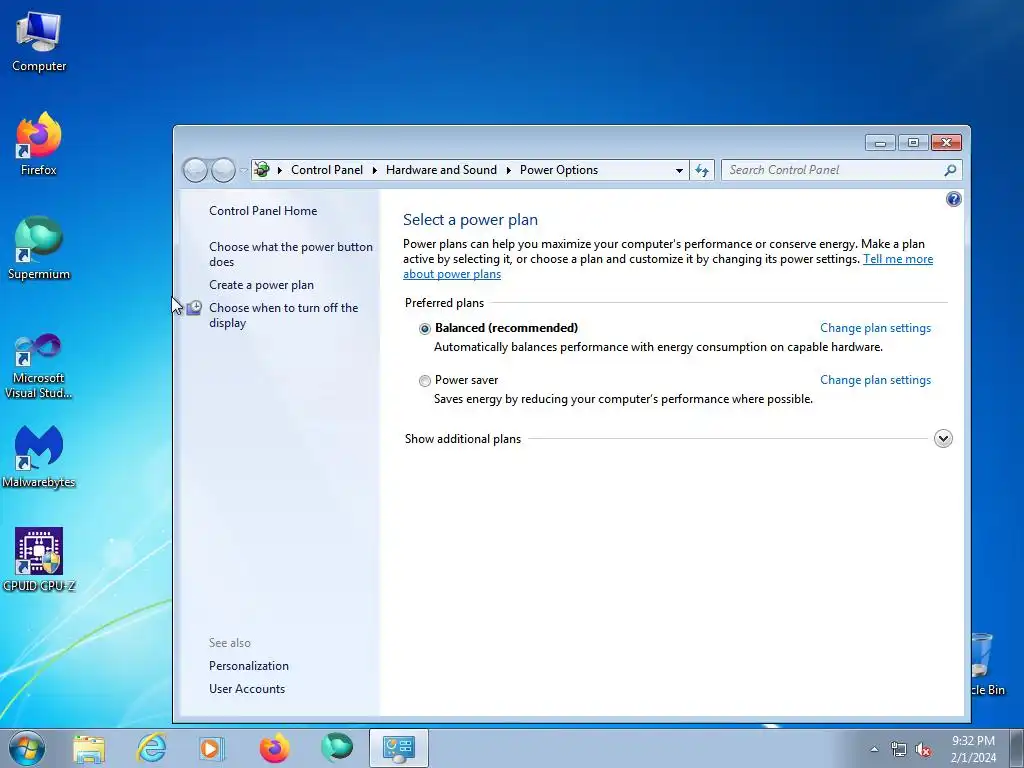The image size is (1024, 768).
Task: Open the recent pages dropdown arrow
Action: coord(243,170)
